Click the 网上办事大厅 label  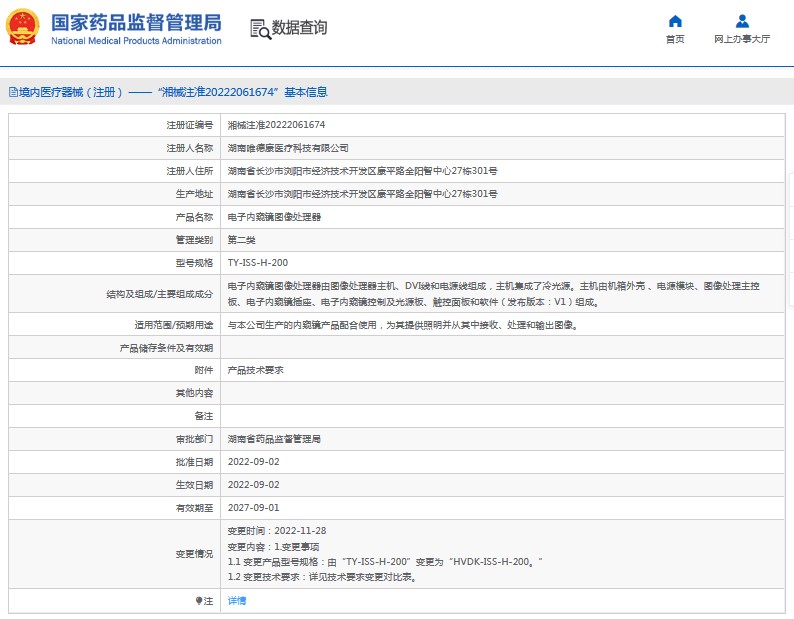(x=742, y=39)
